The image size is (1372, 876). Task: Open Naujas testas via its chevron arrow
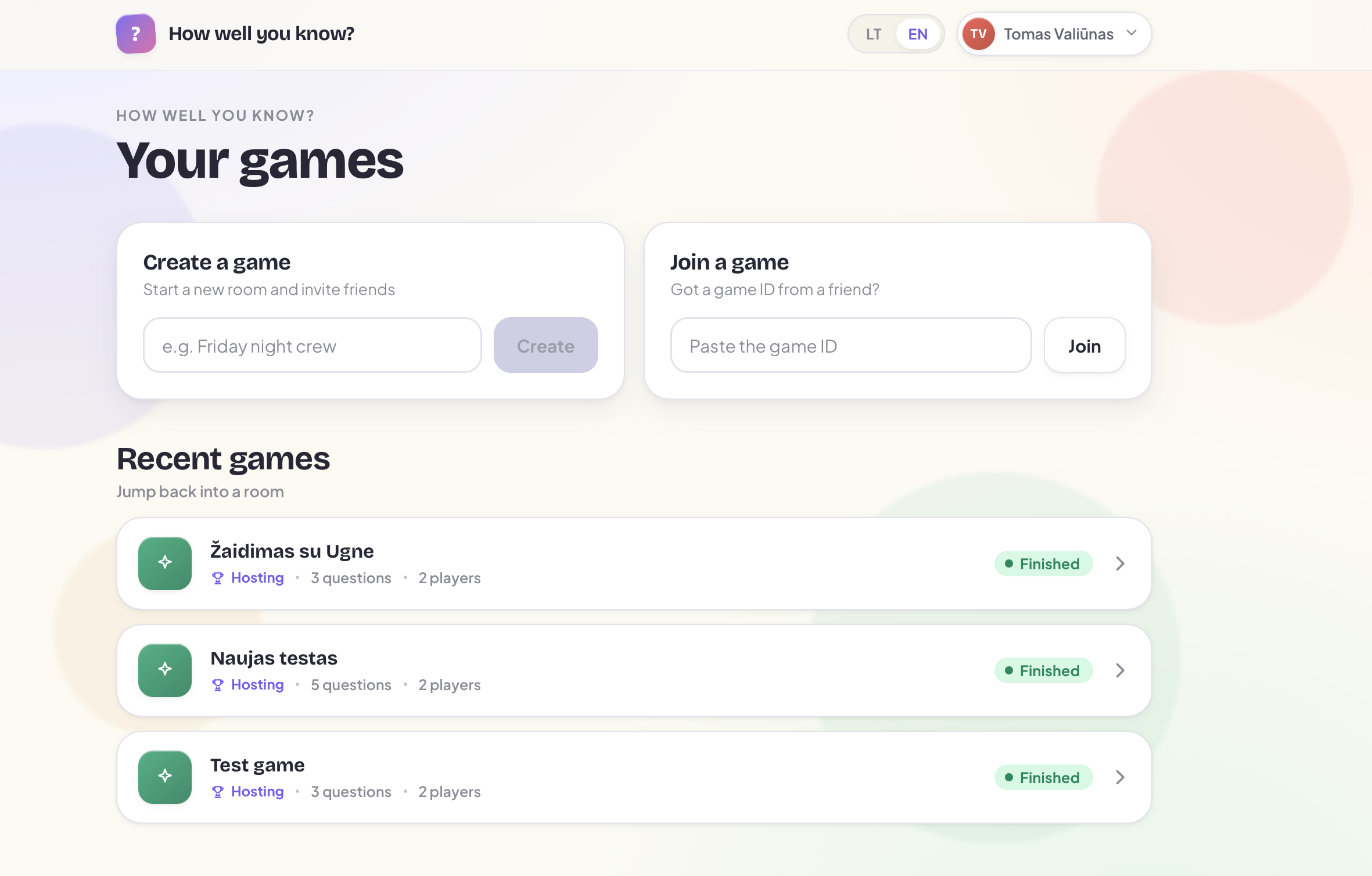click(x=1120, y=670)
